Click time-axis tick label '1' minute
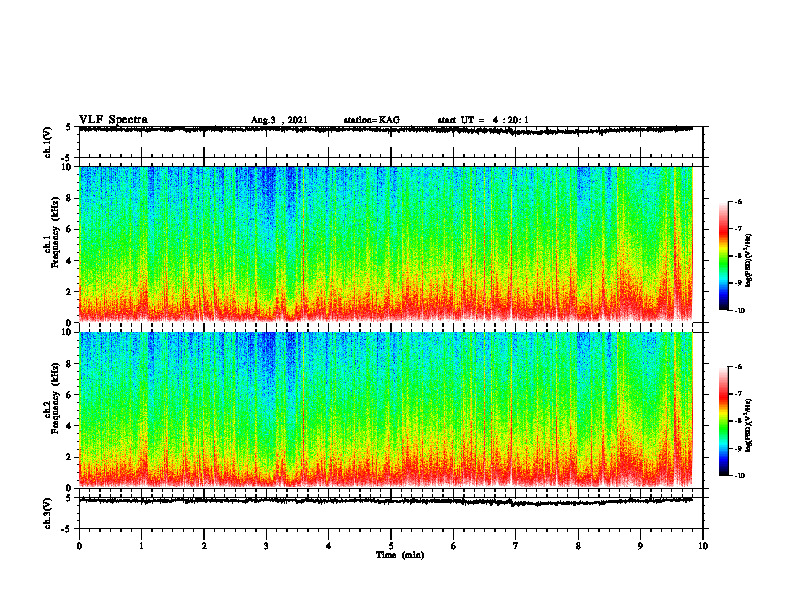792x612 pixels. [141, 546]
